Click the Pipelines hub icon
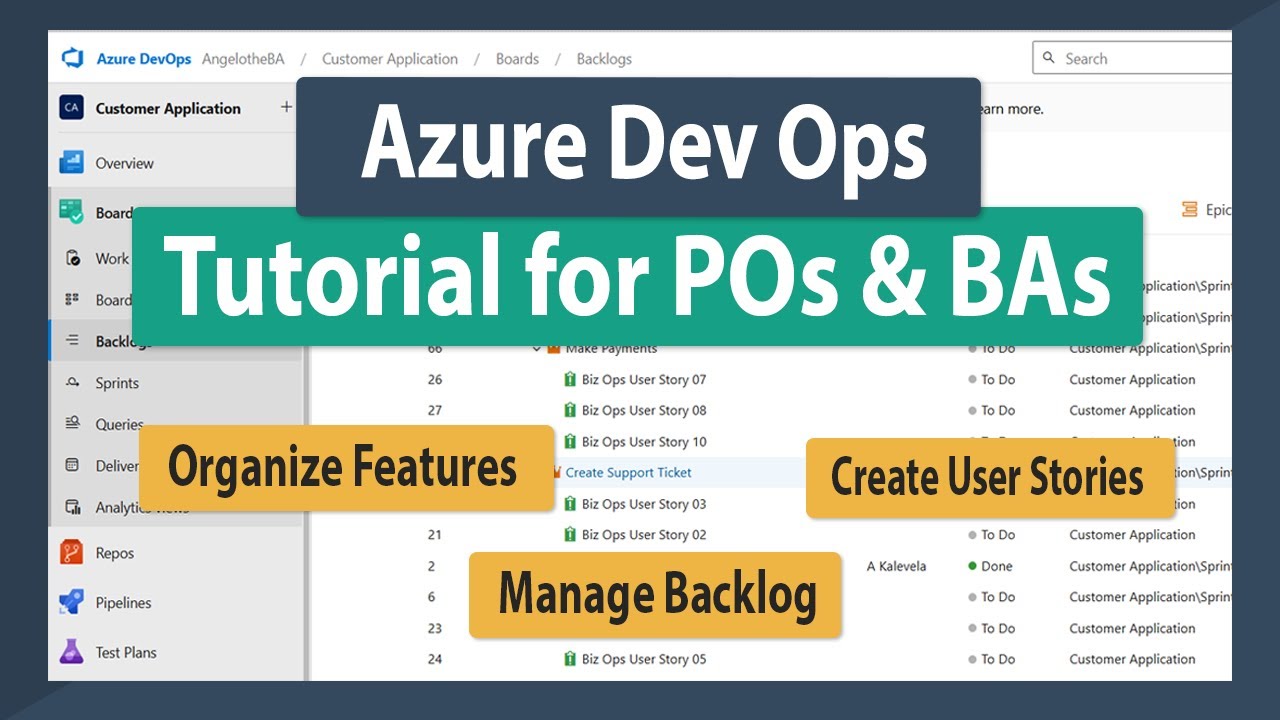The height and width of the screenshot is (720, 1280). (71, 602)
